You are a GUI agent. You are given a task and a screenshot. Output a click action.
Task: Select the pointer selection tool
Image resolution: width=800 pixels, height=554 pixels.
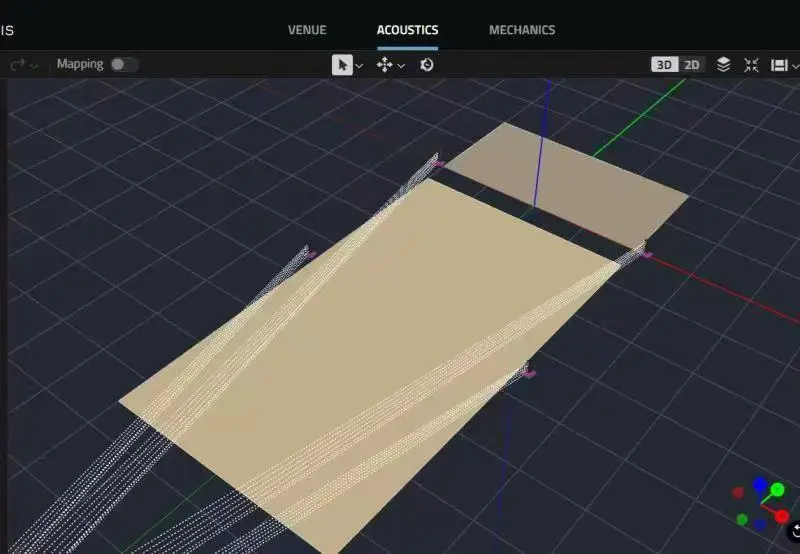tap(342, 65)
